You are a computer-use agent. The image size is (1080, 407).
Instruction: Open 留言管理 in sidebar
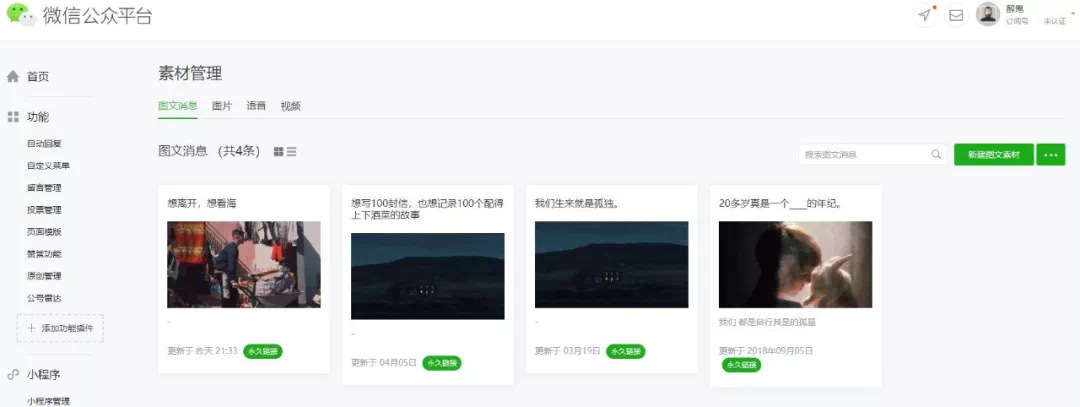(44, 187)
